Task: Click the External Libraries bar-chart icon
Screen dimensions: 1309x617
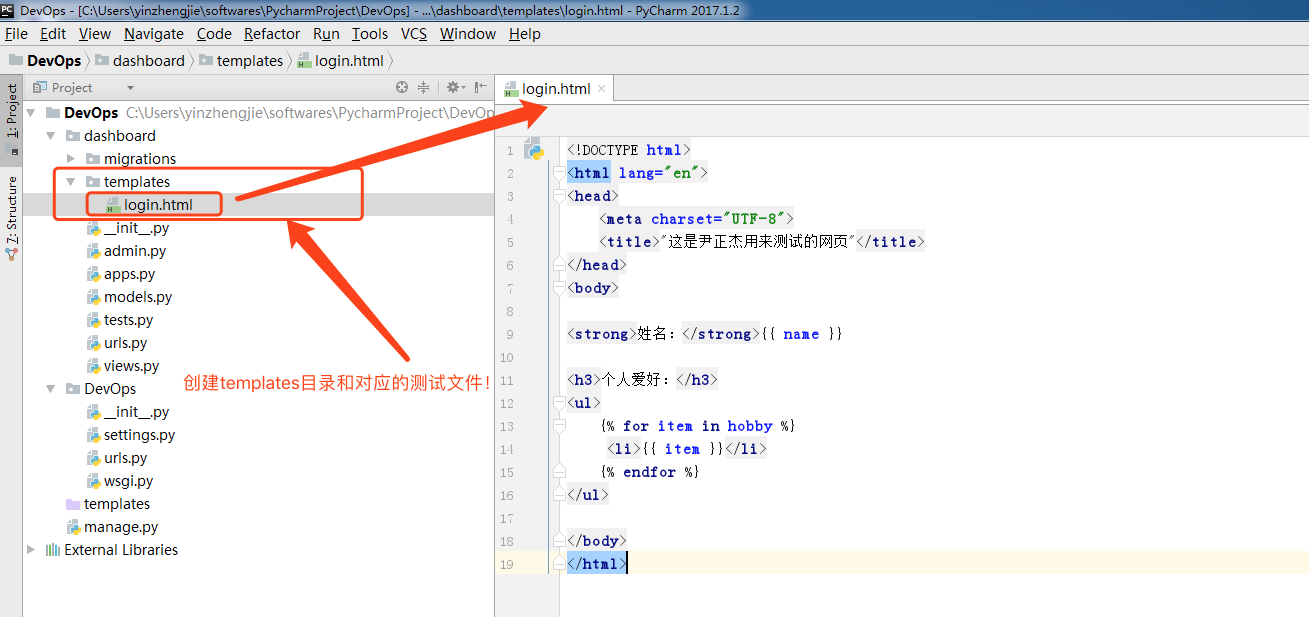Action: point(53,550)
